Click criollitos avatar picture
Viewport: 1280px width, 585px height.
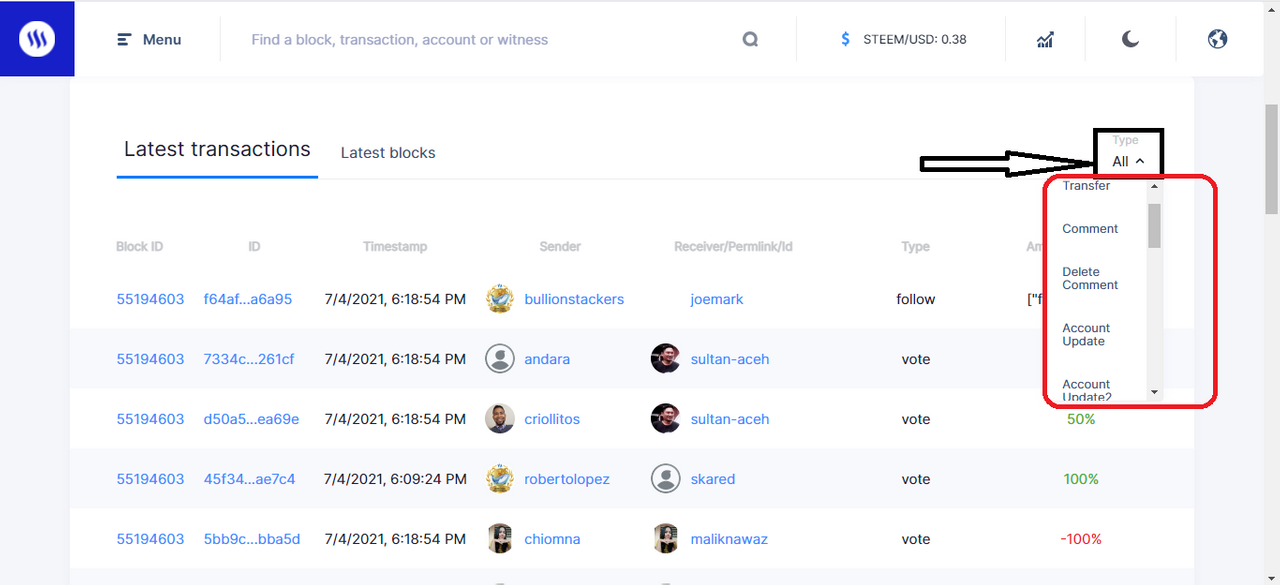point(500,419)
